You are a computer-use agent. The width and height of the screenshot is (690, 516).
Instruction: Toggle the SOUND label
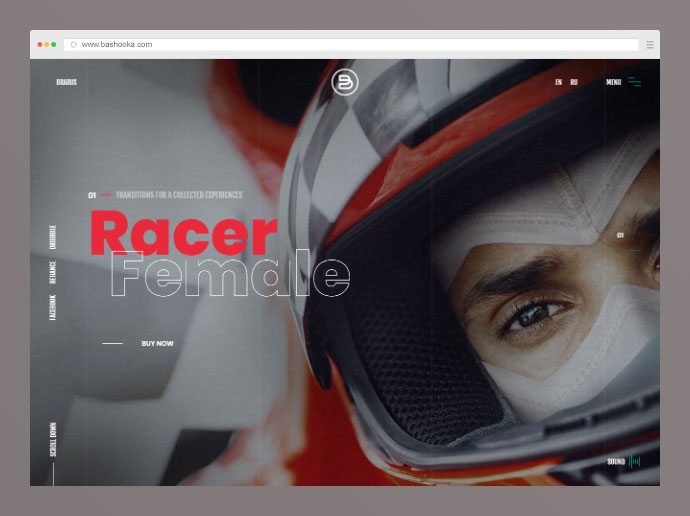click(616, 461)
